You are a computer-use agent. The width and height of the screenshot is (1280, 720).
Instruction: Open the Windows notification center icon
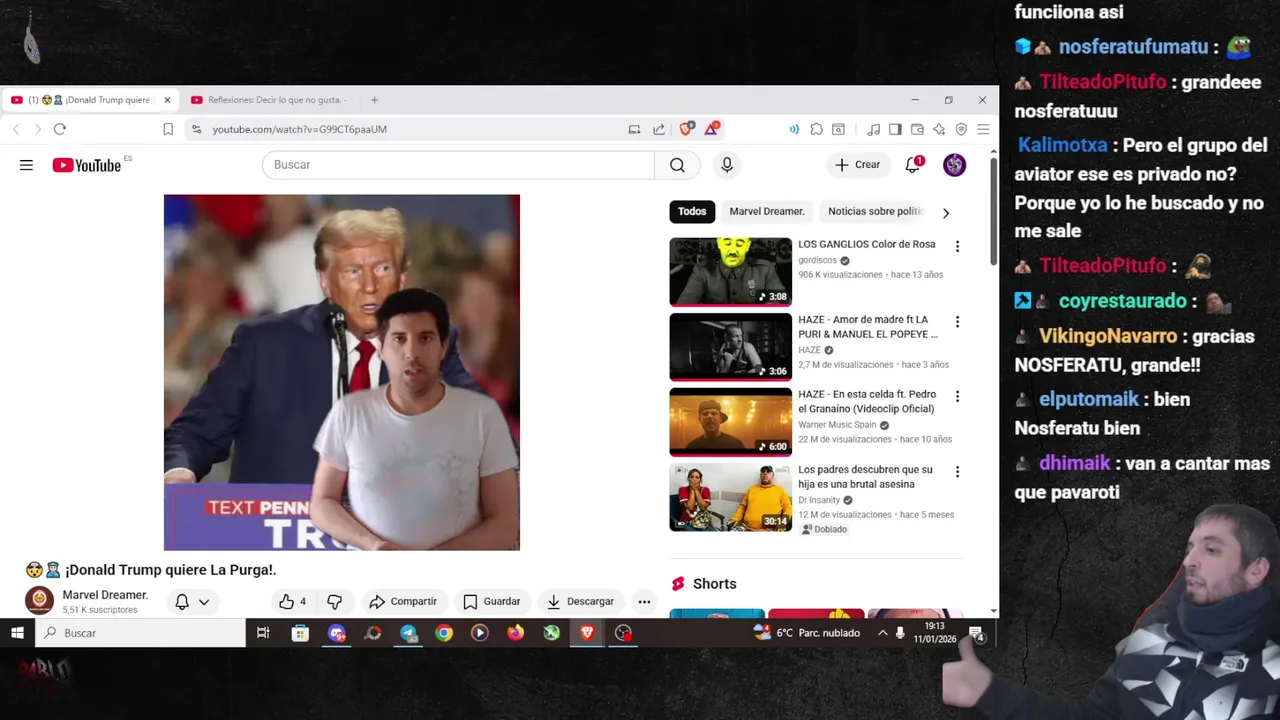point(976,633)
